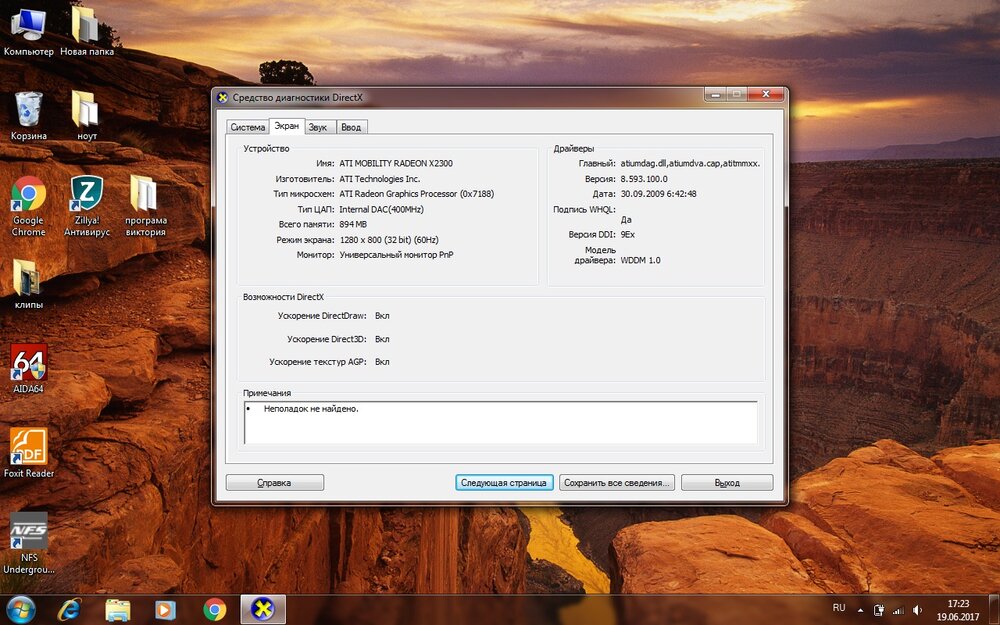The width and height of the screenshot is (1000, 625).
Task: Open the клипы folder on desktop
Action: [x=28, y=279]
